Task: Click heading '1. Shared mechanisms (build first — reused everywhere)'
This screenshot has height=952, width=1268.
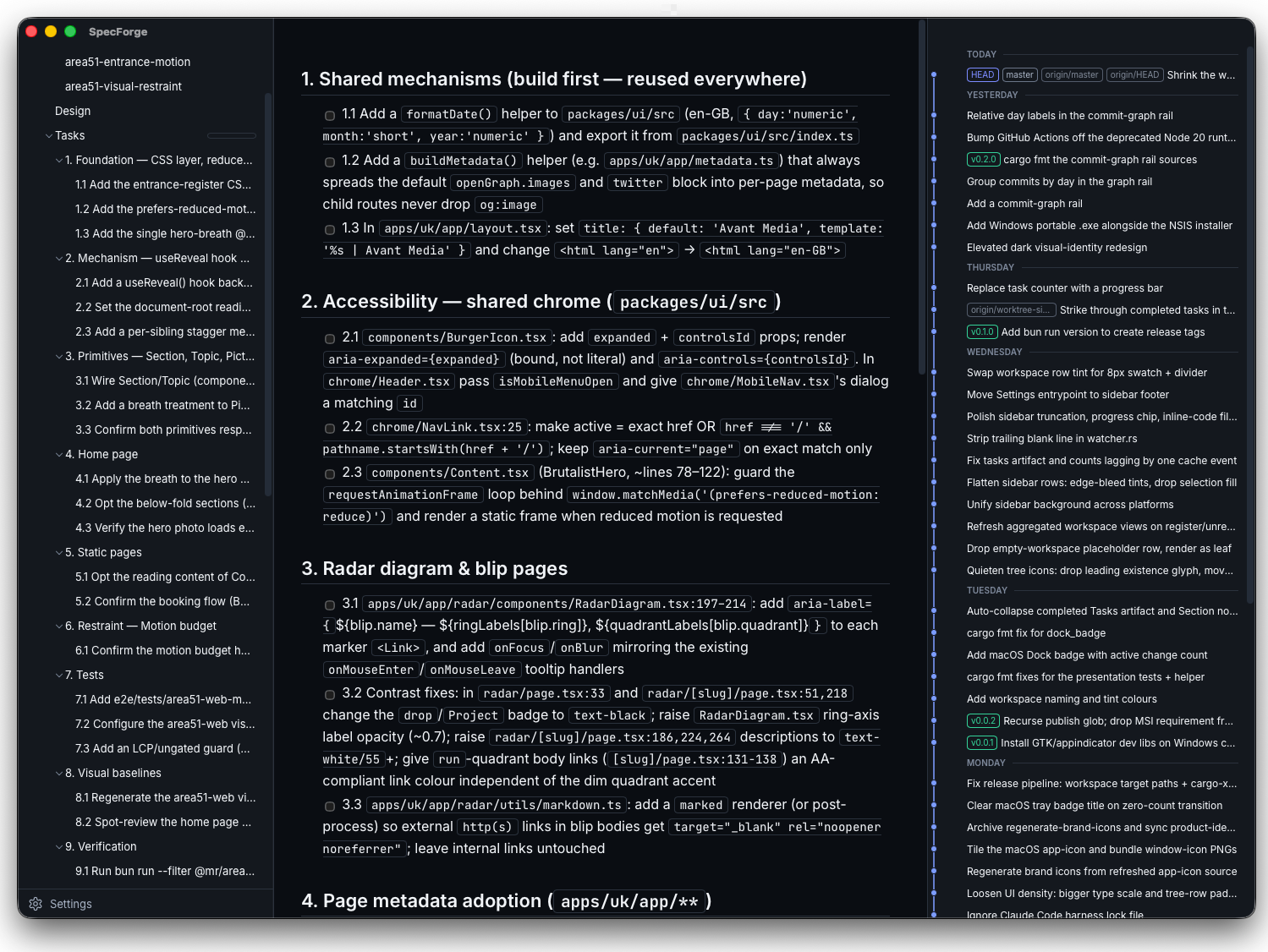Action: [554, 79]
